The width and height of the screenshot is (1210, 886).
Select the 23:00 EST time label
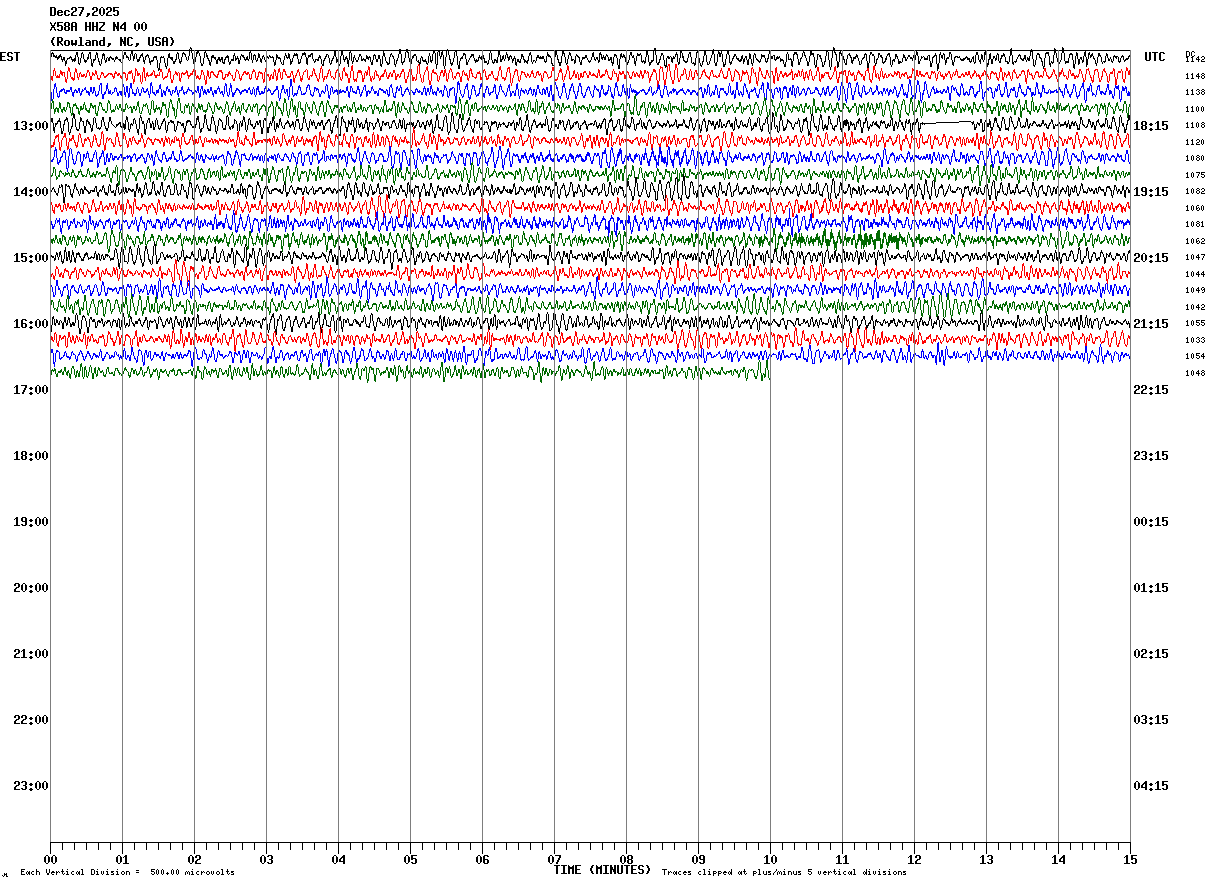31,786
